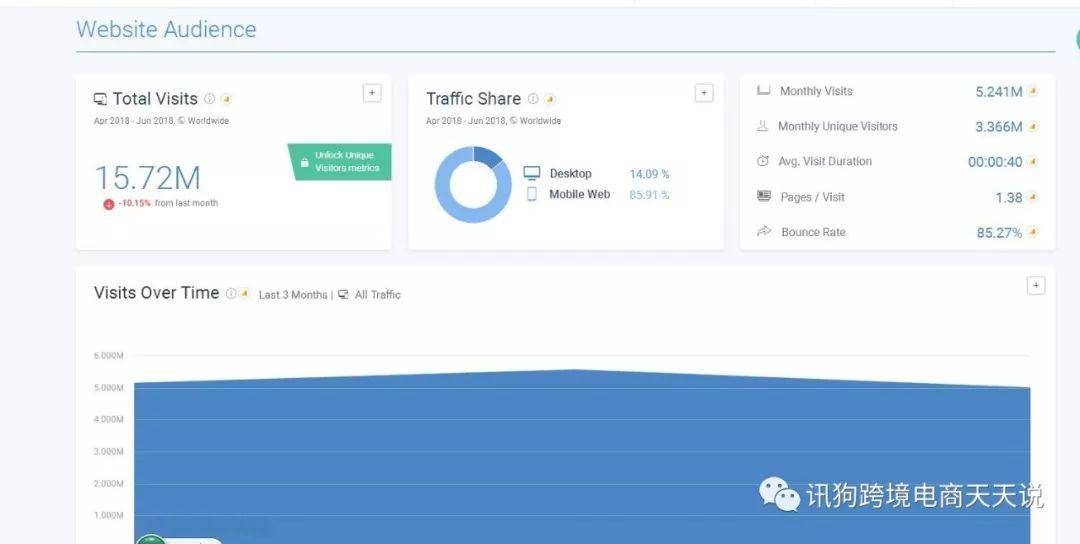Click the 1.38 Pages / Visit value

[1009, 198]
